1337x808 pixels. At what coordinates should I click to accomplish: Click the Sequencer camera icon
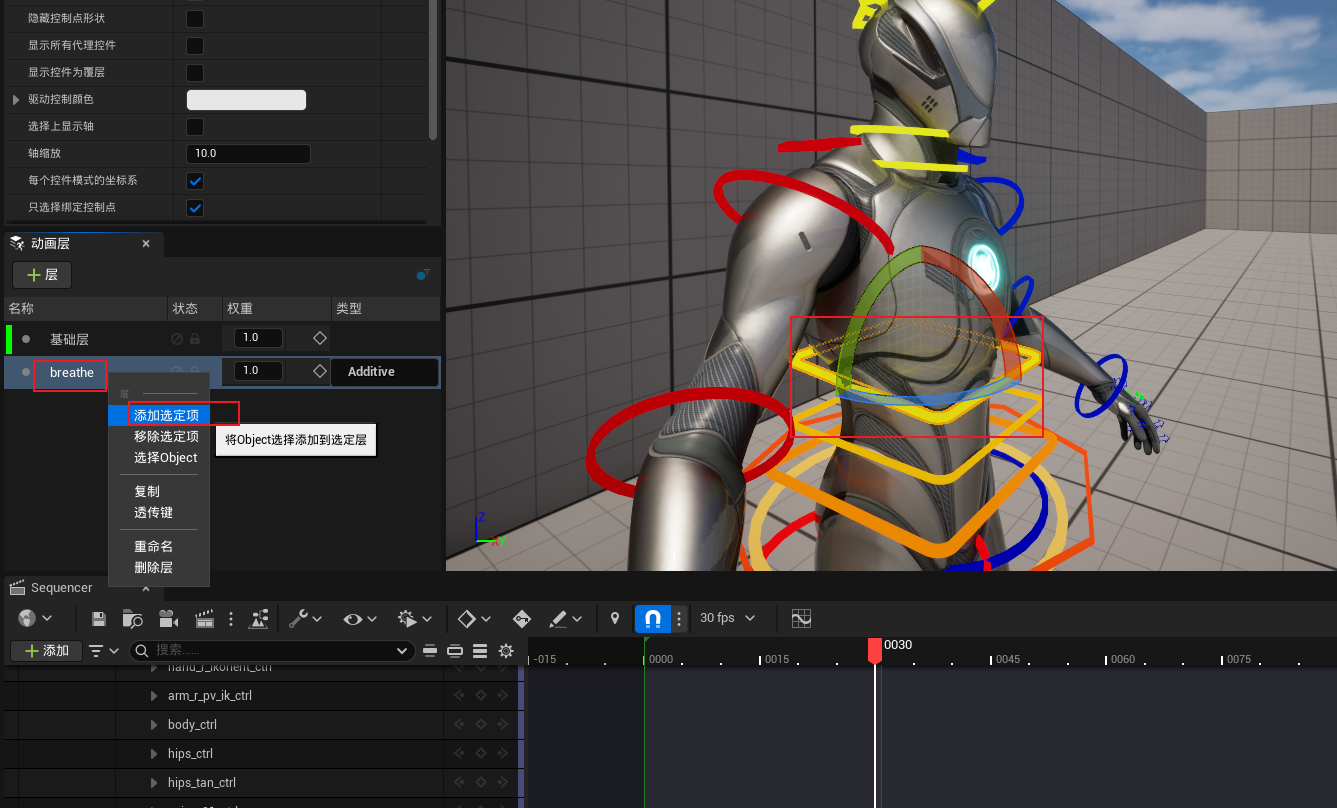click(168, 619)
